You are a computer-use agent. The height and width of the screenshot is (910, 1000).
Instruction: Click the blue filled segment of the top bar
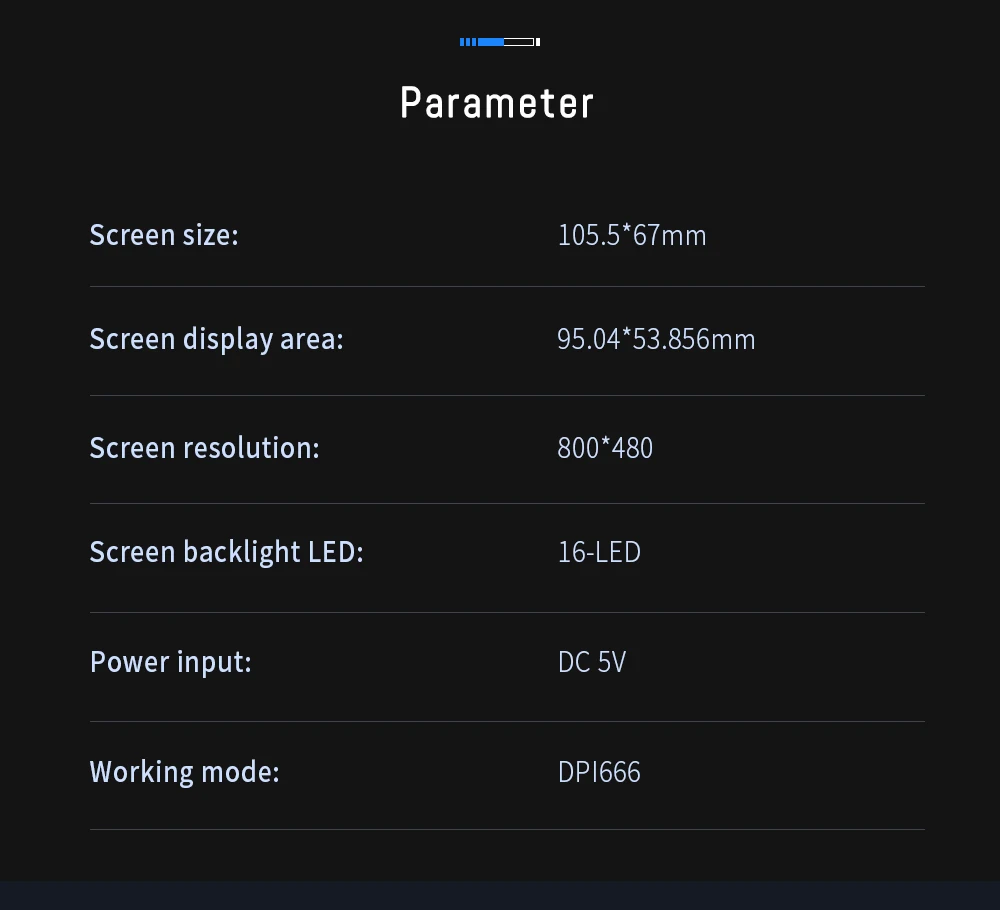tap(490, 42)
